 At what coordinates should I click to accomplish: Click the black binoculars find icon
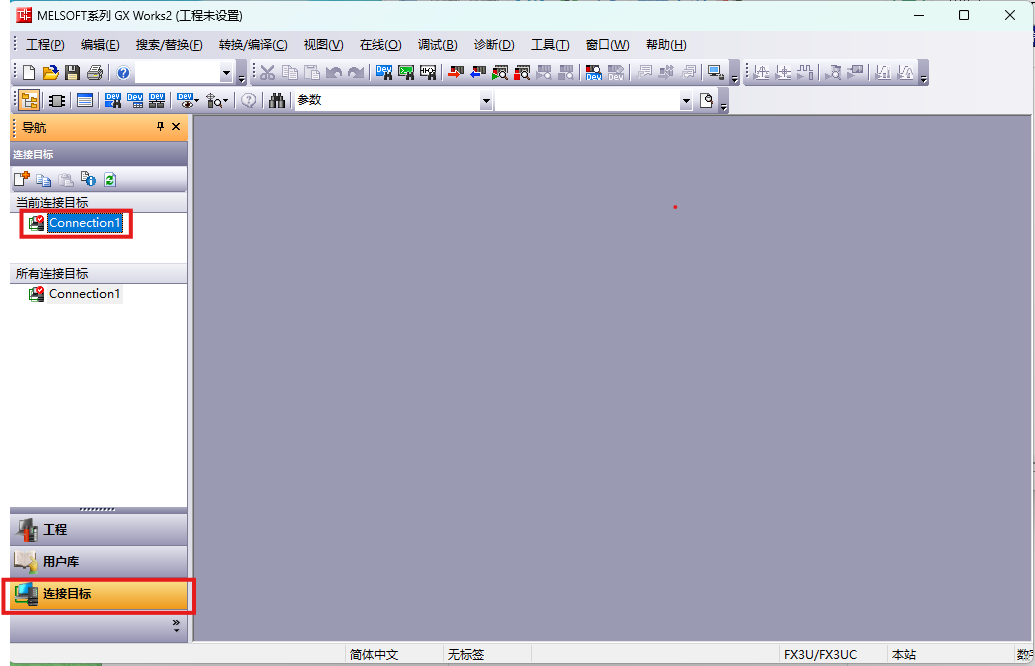(x=277, y=100)
